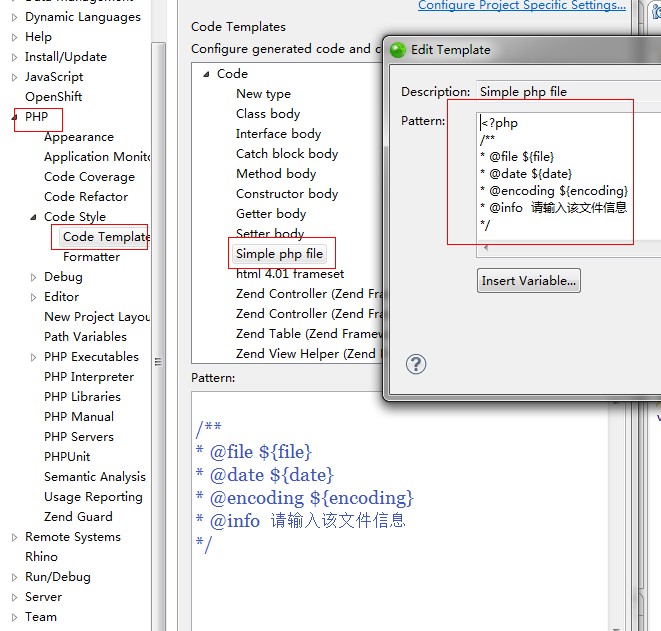Image resolution: width=661 pixels, height=631 pixels.
Task: Open PHP Servers preferences
Action: (x=79, y=437)
